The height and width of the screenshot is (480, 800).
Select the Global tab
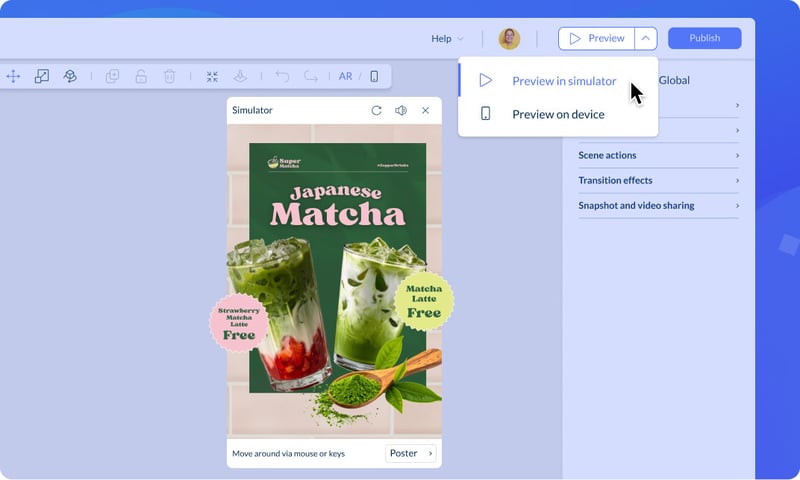click(674, 80)
